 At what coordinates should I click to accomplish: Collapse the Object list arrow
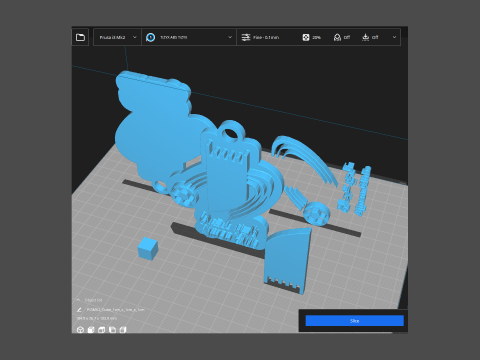tap(79, 300)
